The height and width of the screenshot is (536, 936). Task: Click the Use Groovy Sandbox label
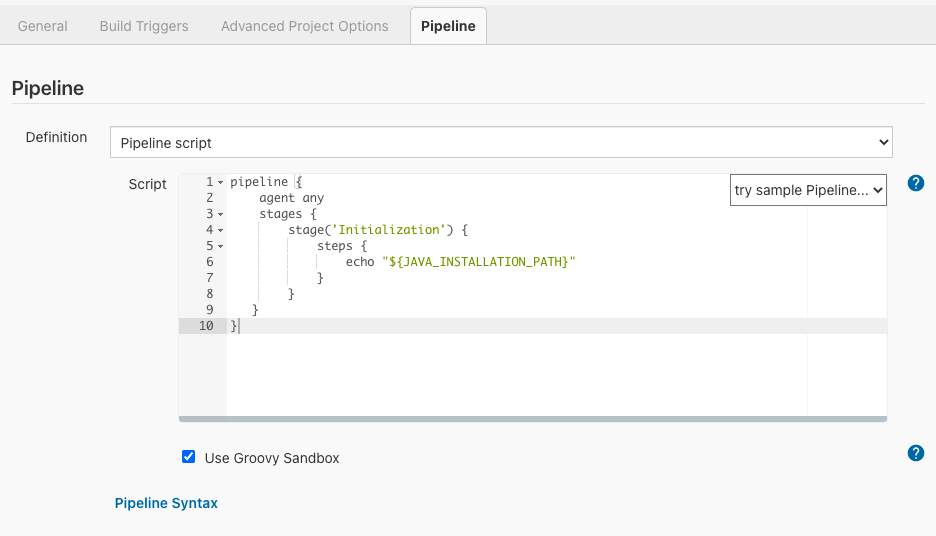272,458
